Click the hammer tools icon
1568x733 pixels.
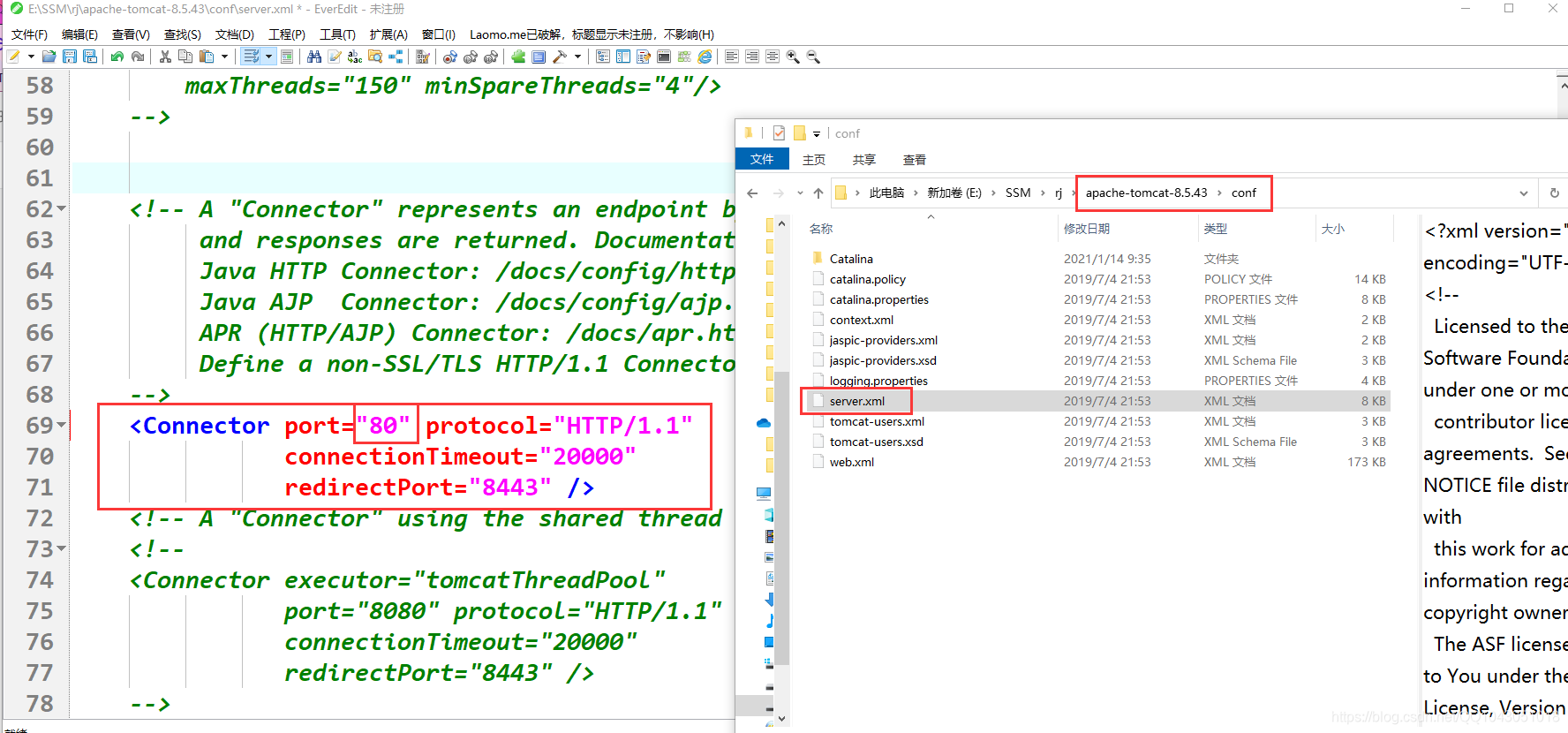click(x=560, y=57)
